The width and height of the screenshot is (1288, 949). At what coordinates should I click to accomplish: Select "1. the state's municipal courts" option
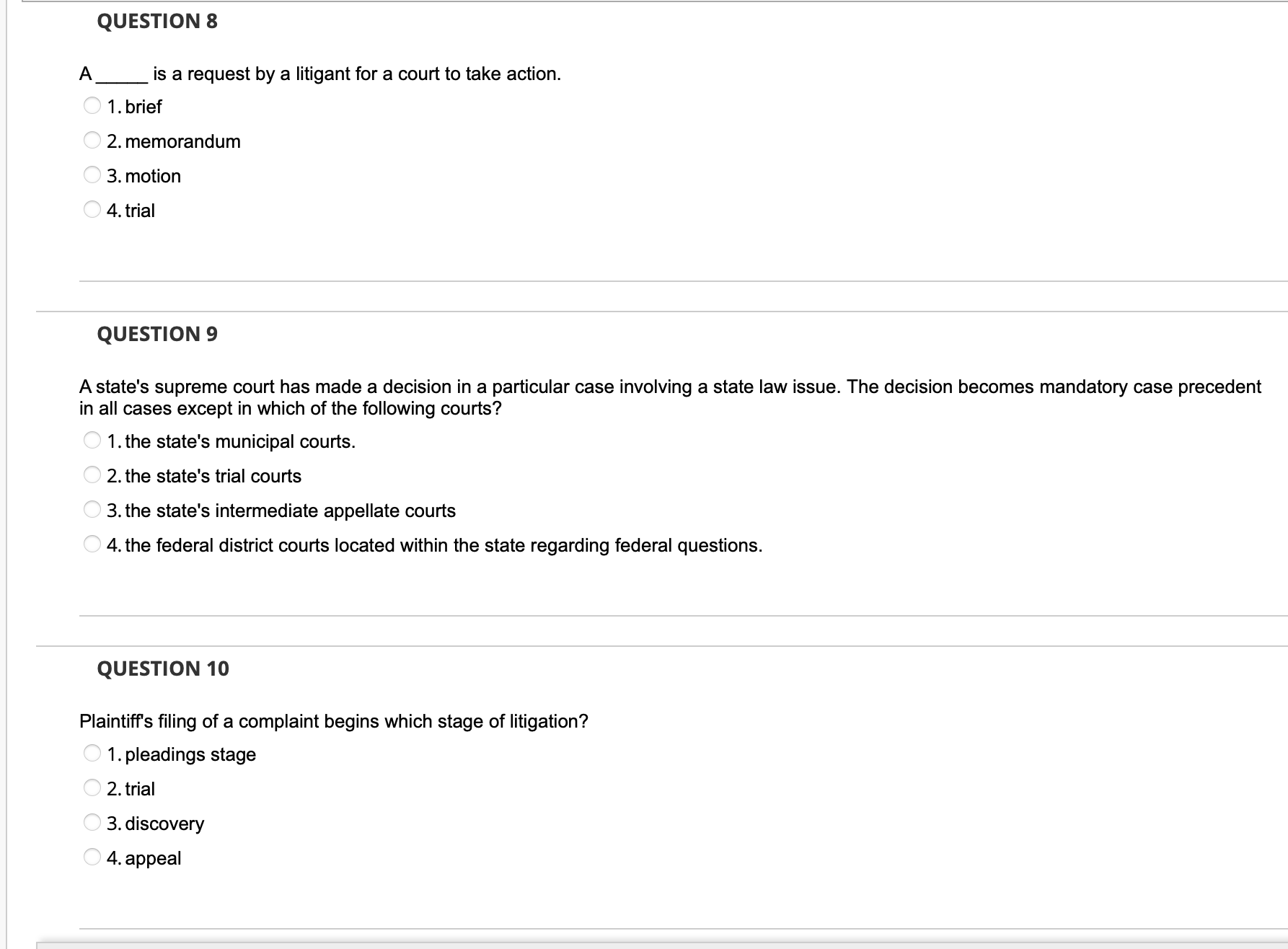pyautogui.click(x=91, y=441)
